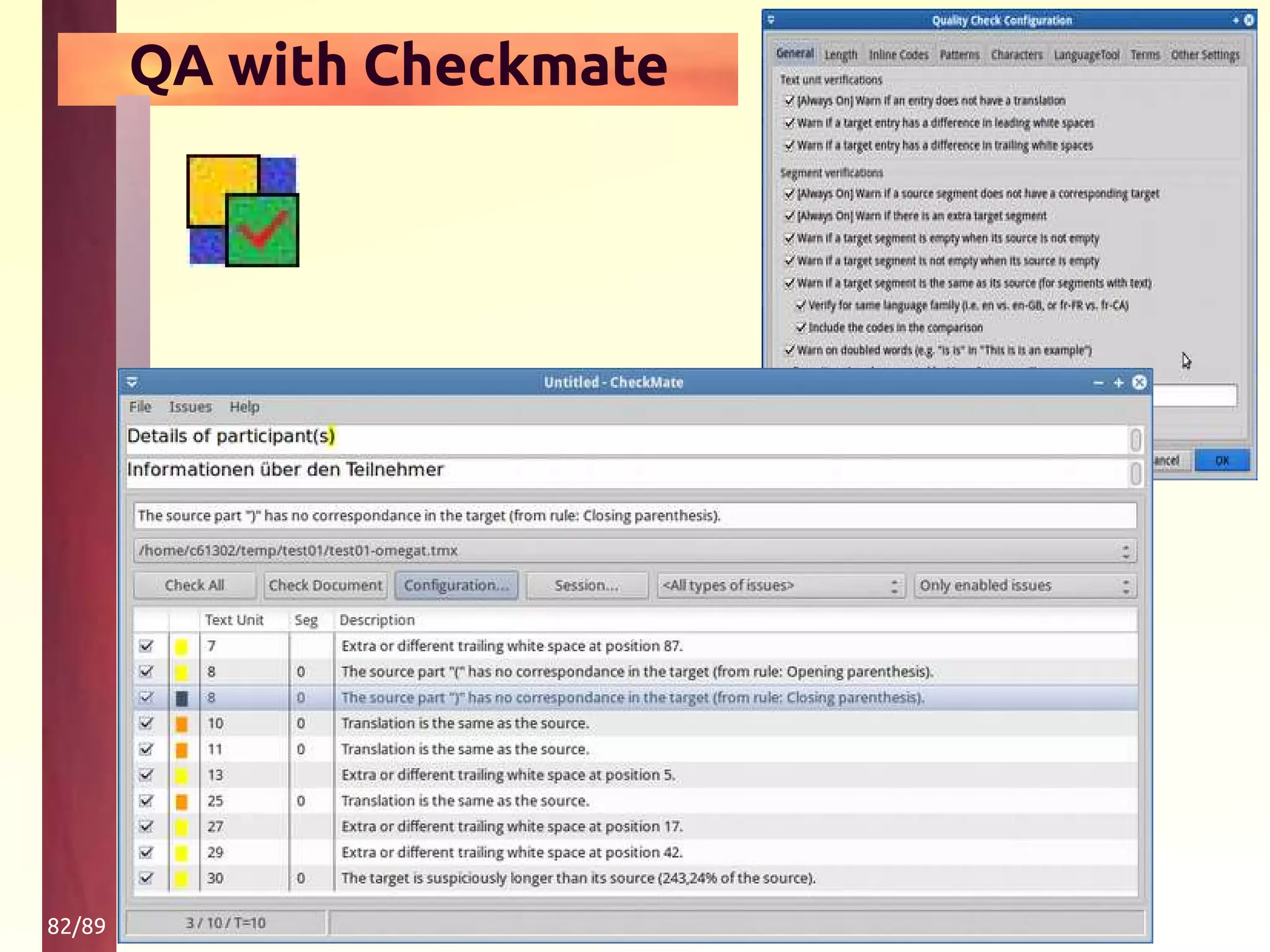Click the issue message field about Closing parenthesis
Viewport: 1270px width, 952px height.
(635, 516)
